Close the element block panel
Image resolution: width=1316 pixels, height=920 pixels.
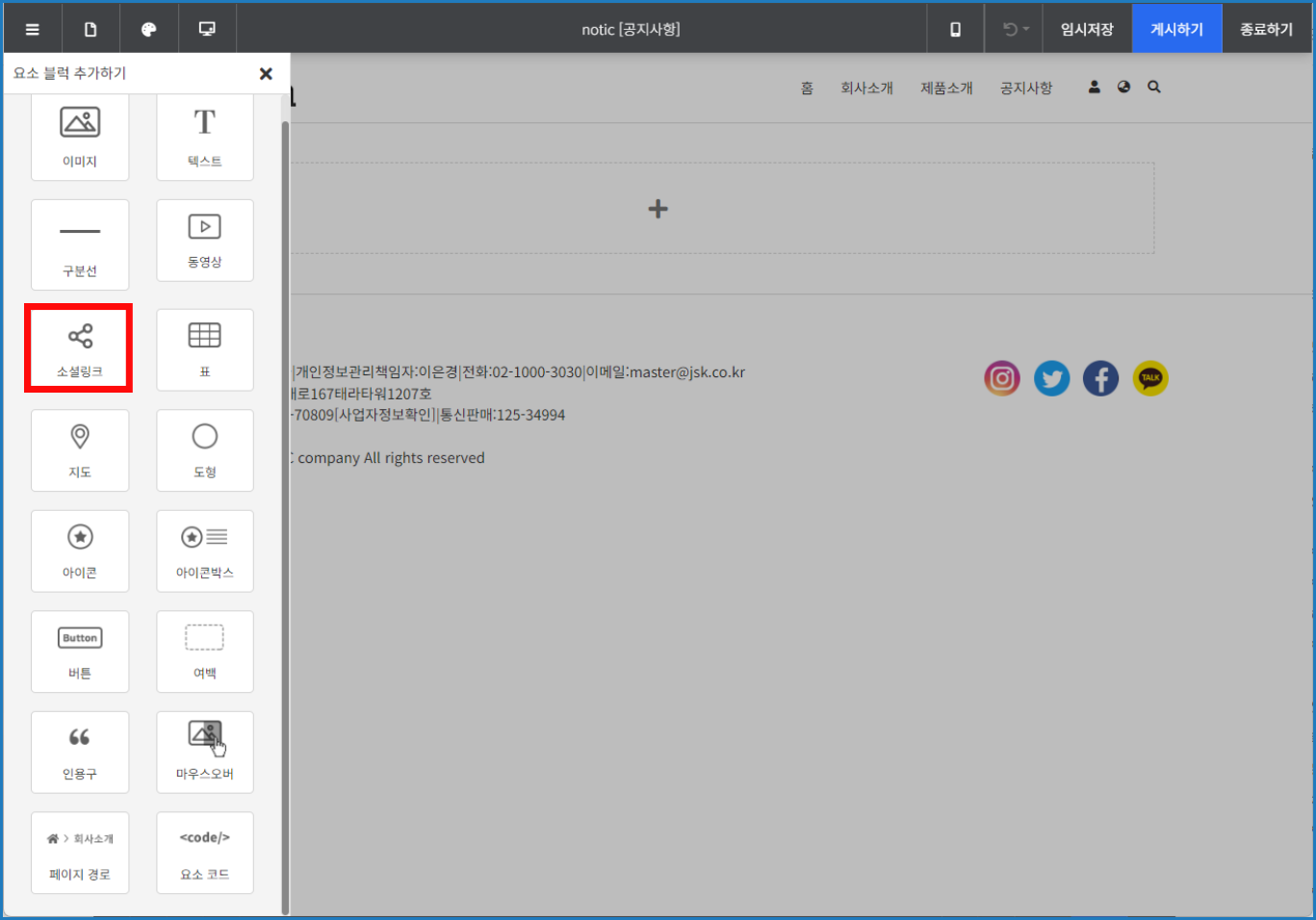(266, 73)
